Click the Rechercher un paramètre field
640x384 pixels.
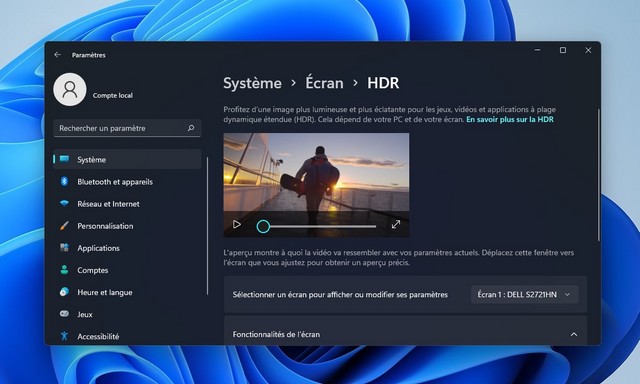[x=127, y=128]
